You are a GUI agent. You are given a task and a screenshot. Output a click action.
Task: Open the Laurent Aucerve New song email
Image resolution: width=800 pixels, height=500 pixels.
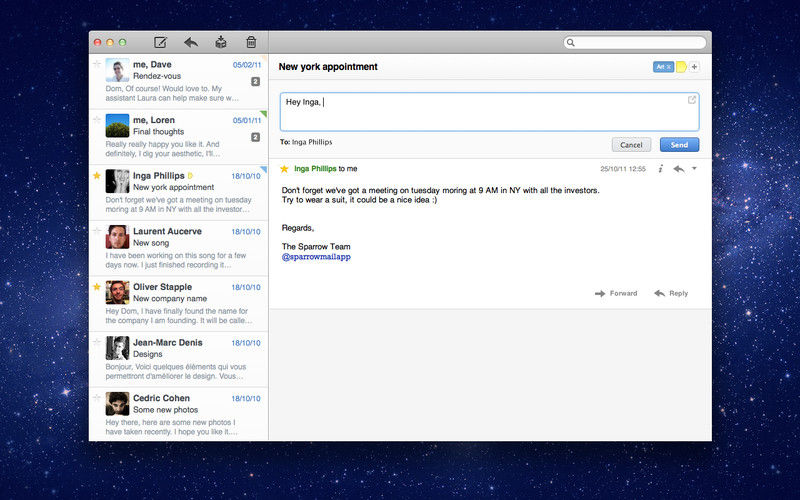(x=179, y=248)
